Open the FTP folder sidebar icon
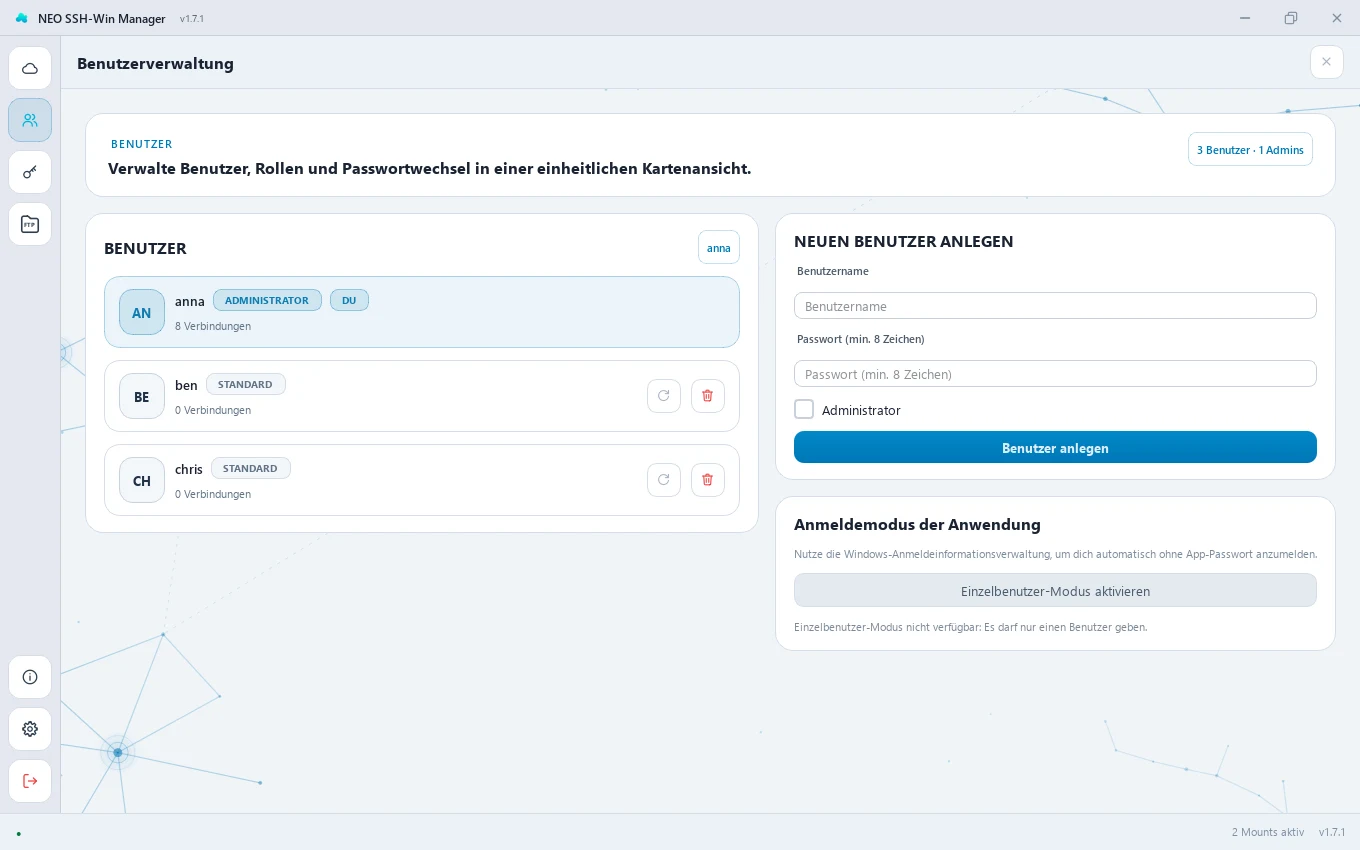 (30, 224)
